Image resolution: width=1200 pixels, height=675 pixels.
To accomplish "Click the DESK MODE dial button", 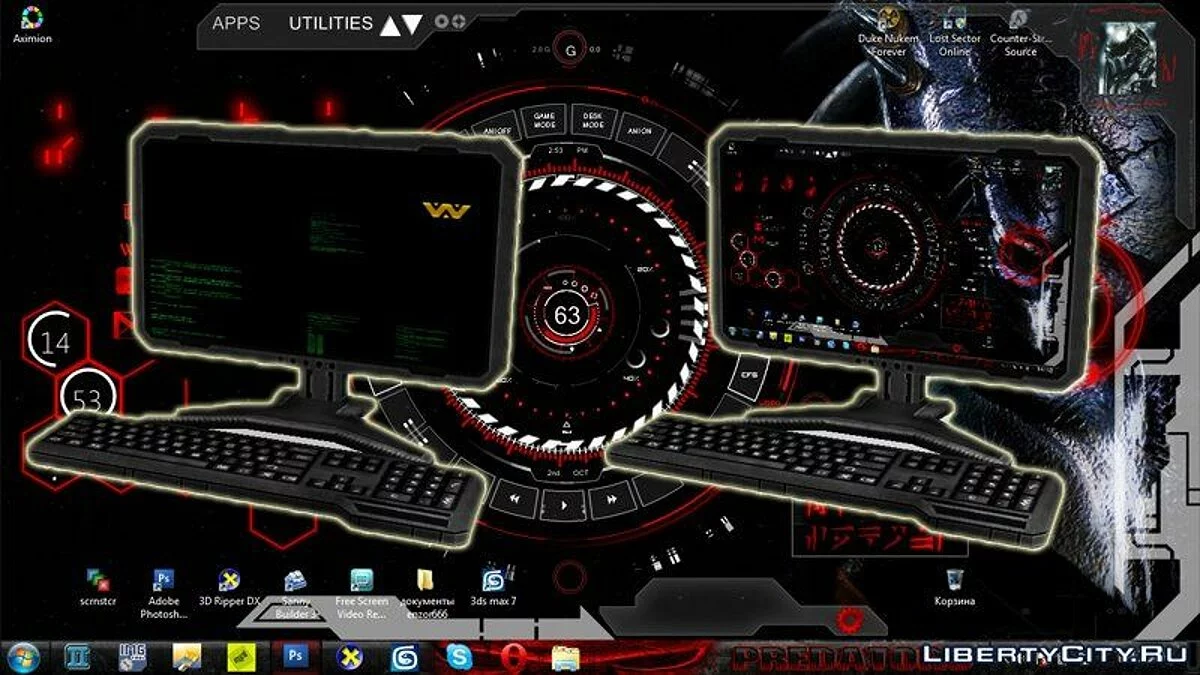I will point(593,121).
